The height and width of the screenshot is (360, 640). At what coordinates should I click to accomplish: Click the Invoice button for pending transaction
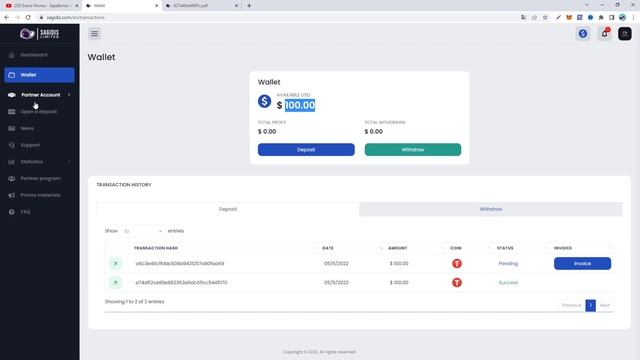582,263
